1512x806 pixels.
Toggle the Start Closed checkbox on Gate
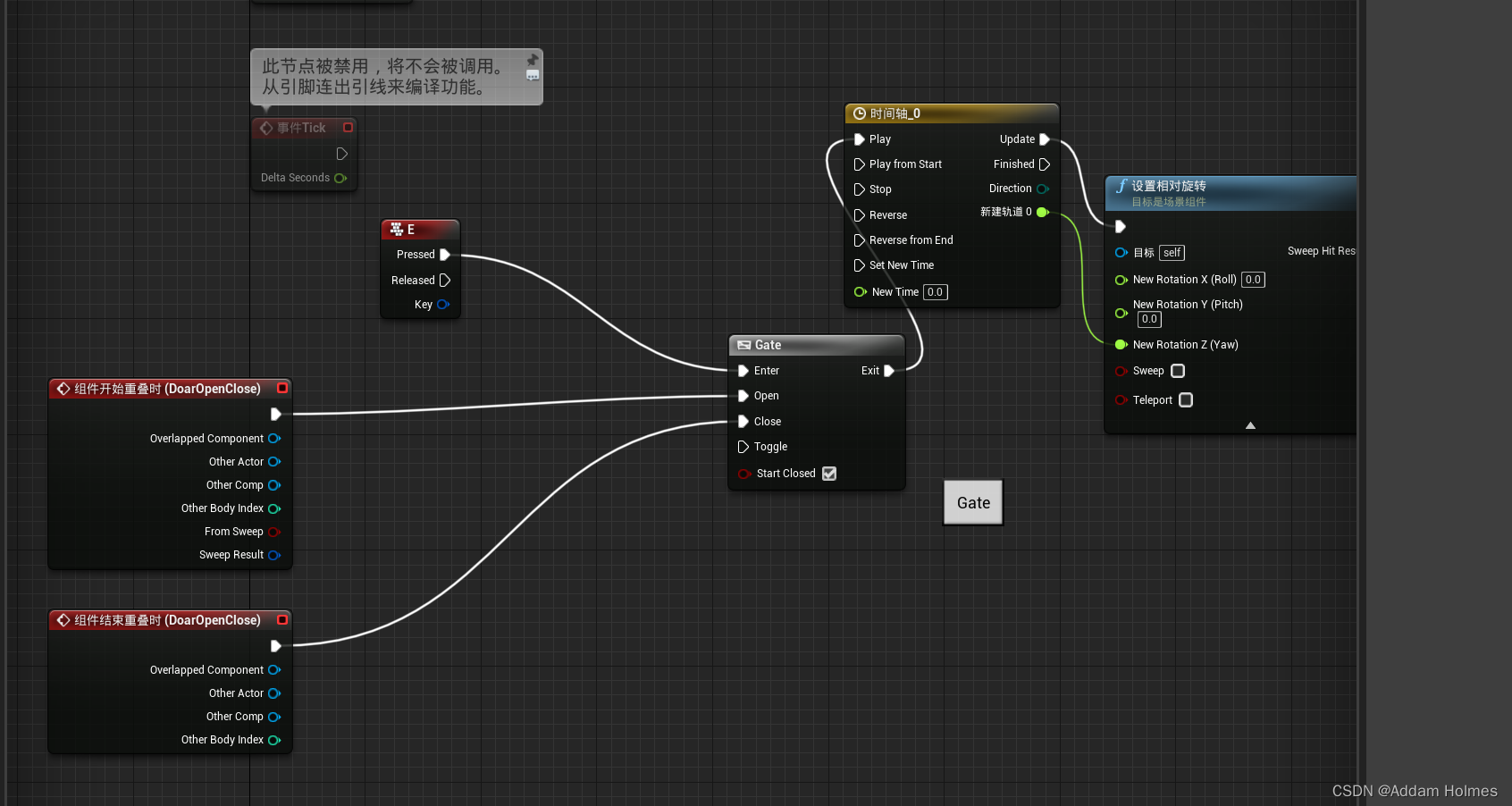(x=829, y=474)
